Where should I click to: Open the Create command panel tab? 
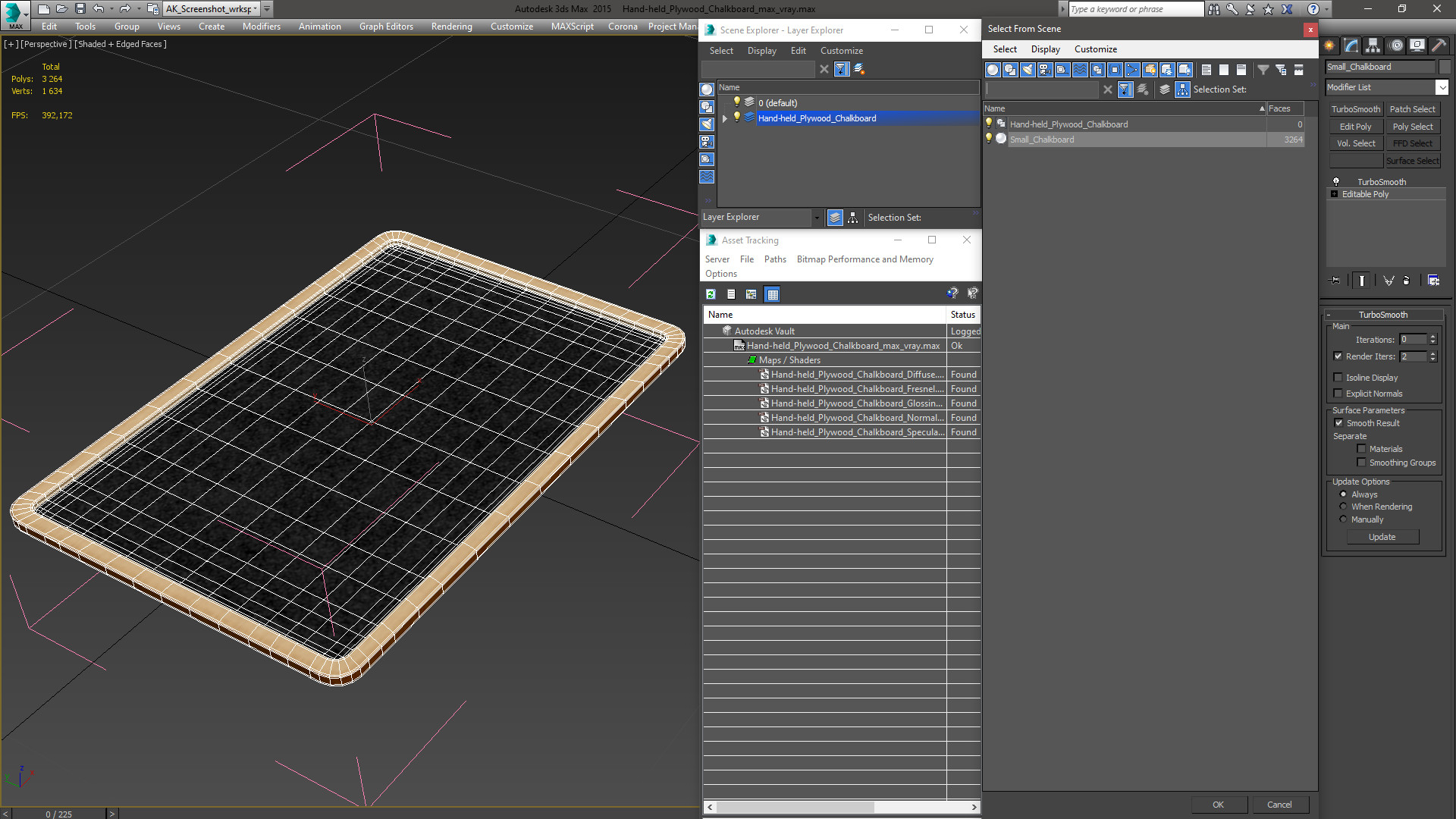(x=1329, y=45)
